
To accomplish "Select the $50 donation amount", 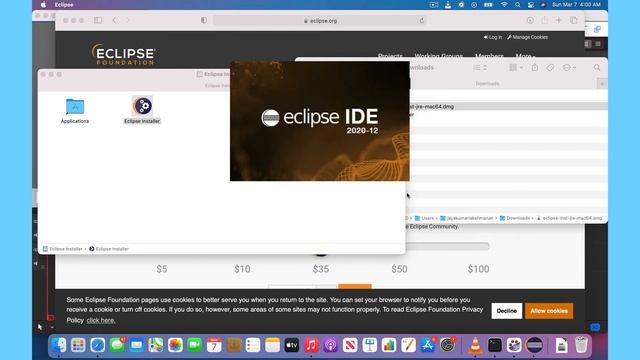I will (399, 269).
